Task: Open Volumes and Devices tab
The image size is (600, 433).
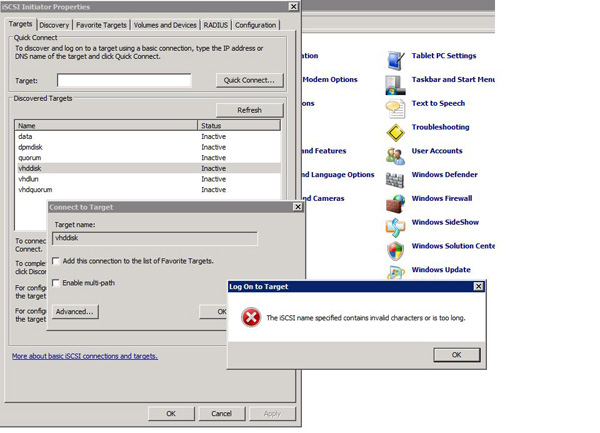Action: coord(165,25)
